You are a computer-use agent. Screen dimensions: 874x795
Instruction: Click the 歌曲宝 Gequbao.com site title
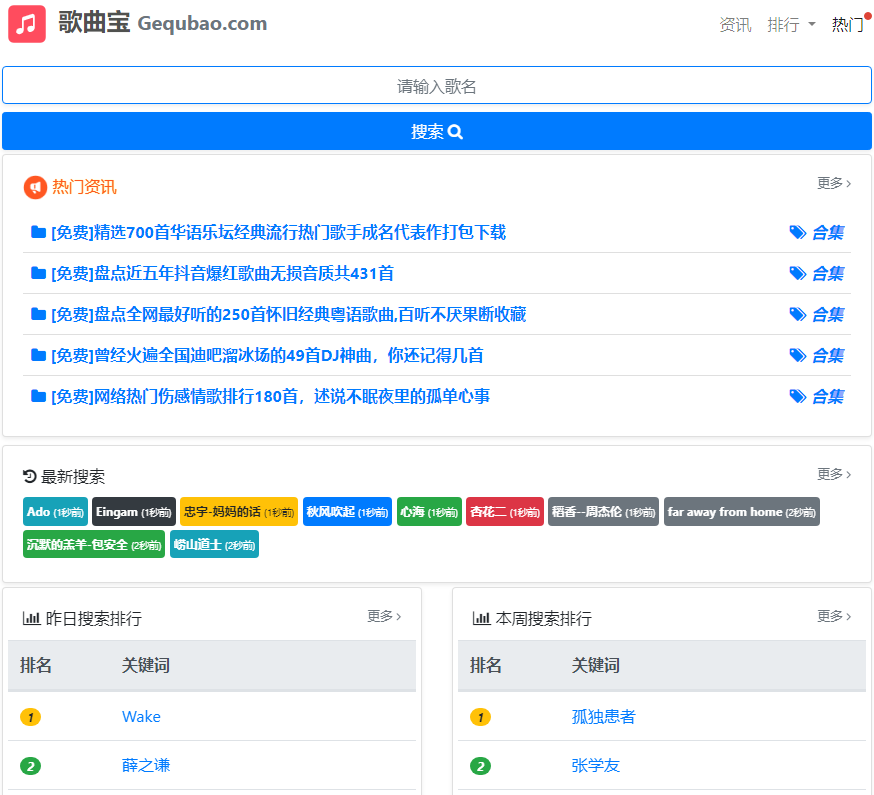[x=163, y=23]
